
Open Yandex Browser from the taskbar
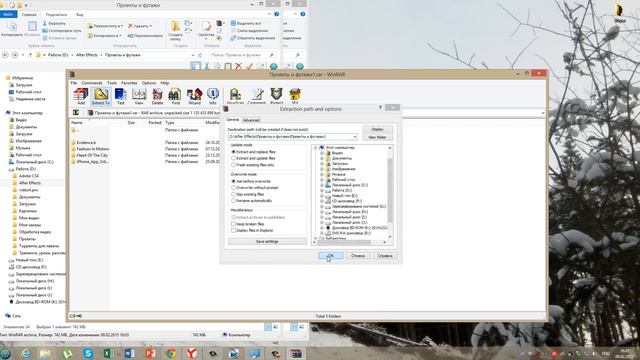pos(192,353)
